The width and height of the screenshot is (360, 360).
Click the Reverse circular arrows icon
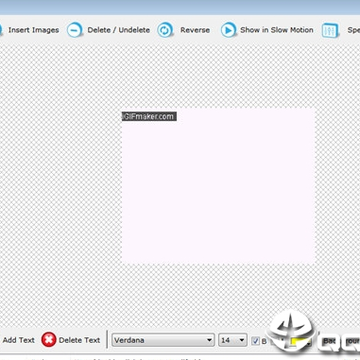(x=165, y=30)
